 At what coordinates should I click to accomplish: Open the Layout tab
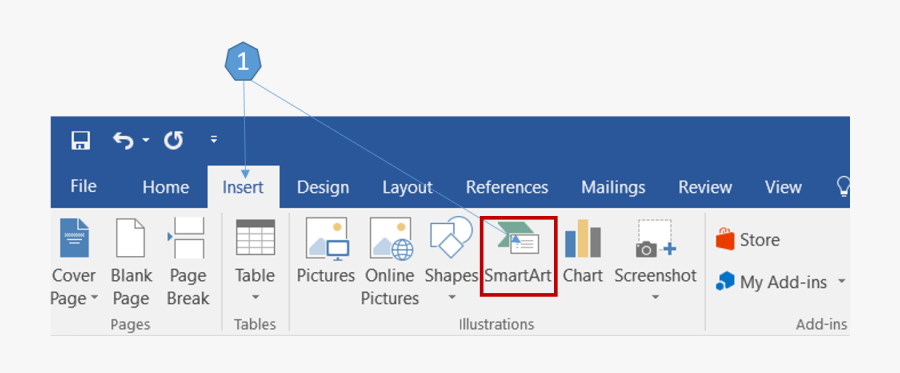408,187
